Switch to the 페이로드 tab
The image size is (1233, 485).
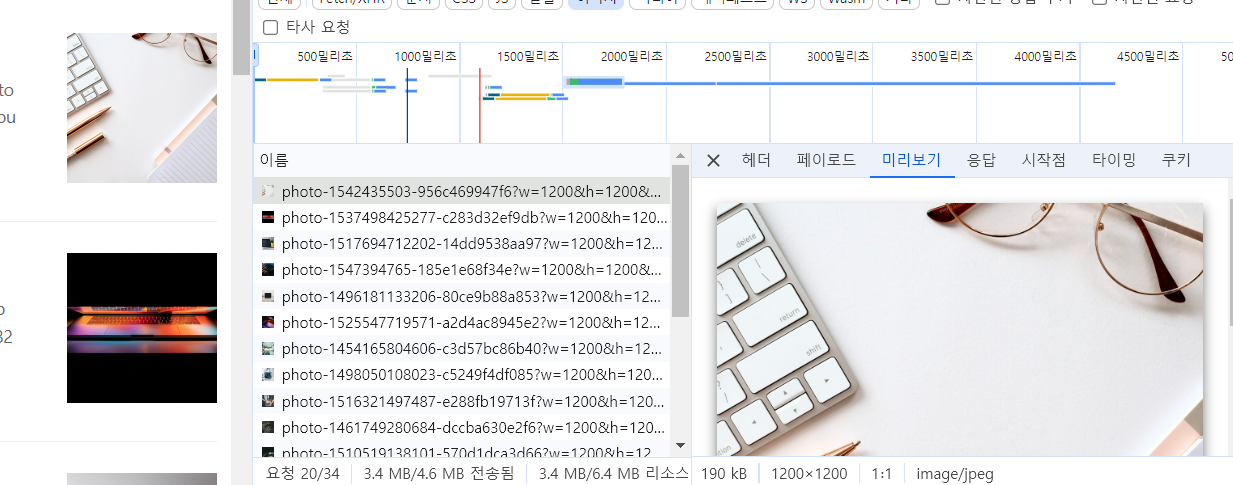pyautogui.click(x=826, y=160)
